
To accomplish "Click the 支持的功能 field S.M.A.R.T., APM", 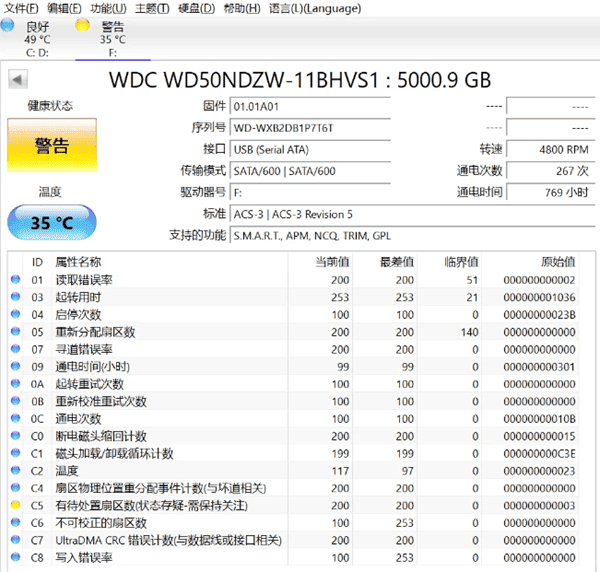I will coord(412,235).
